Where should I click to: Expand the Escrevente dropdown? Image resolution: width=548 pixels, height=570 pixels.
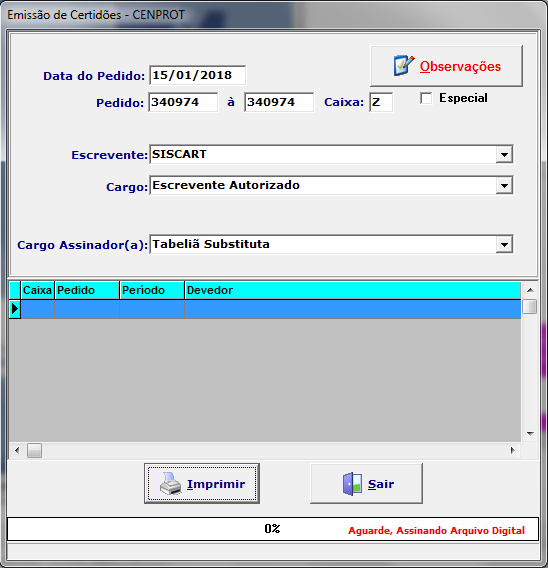tap(504, 155)
